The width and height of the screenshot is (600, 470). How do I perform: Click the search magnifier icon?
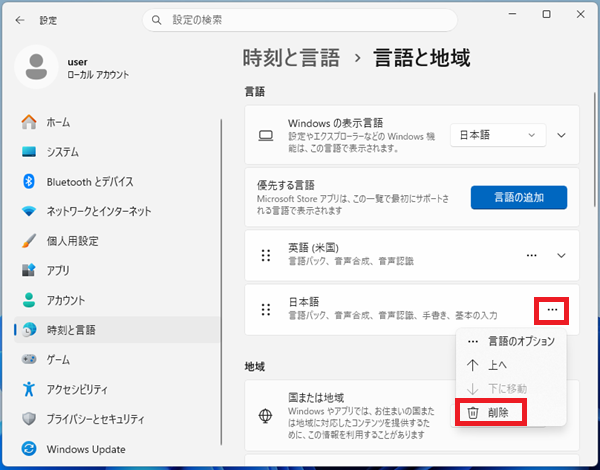(x=156, y=19)
